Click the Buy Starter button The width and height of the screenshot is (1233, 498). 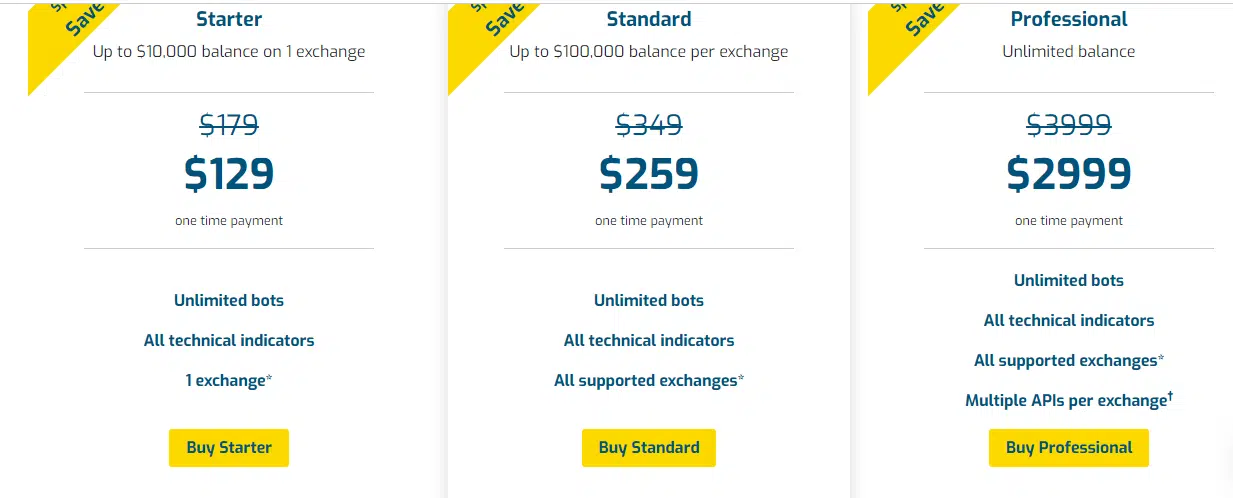click(x=229, y=448)
